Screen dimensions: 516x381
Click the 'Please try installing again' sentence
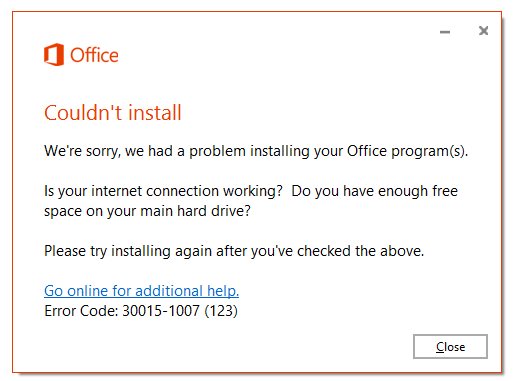234,251
